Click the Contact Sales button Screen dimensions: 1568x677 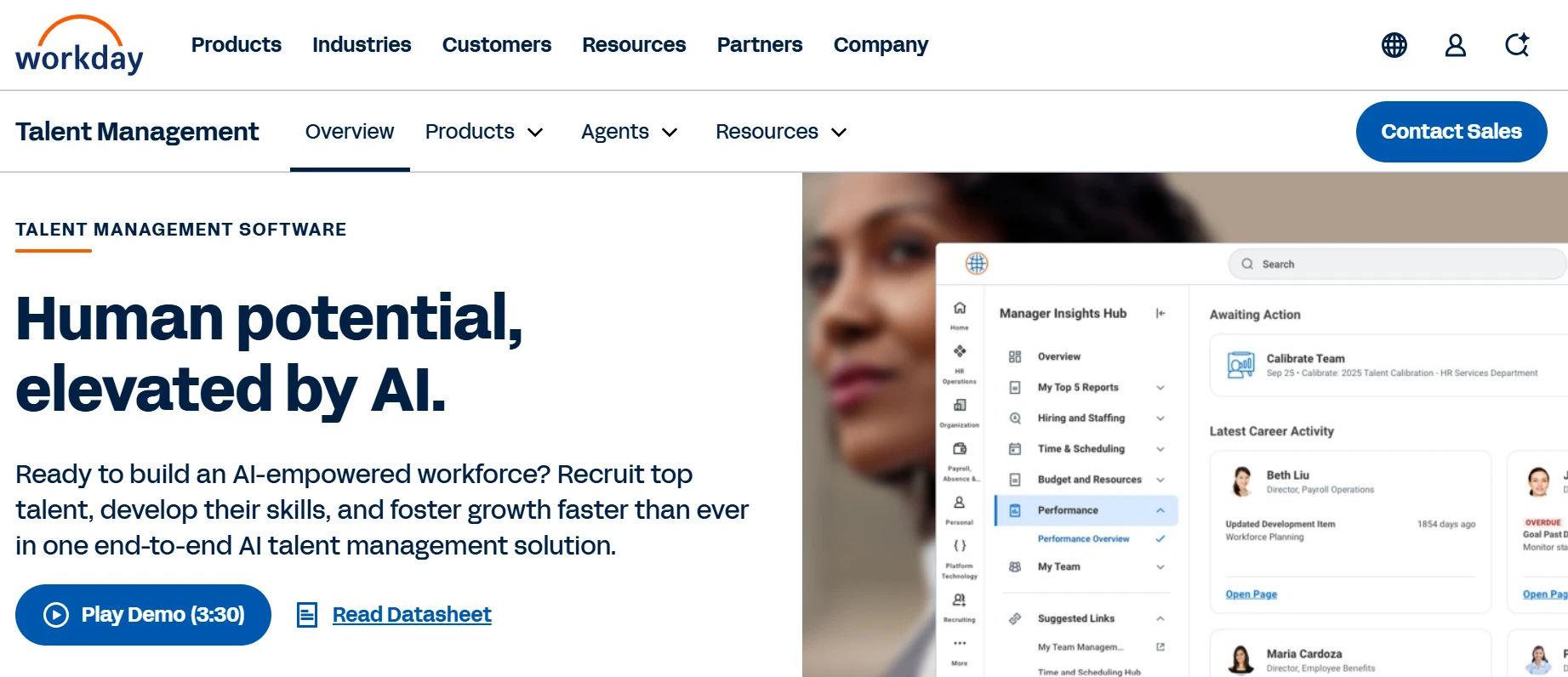pos(1451,132)
